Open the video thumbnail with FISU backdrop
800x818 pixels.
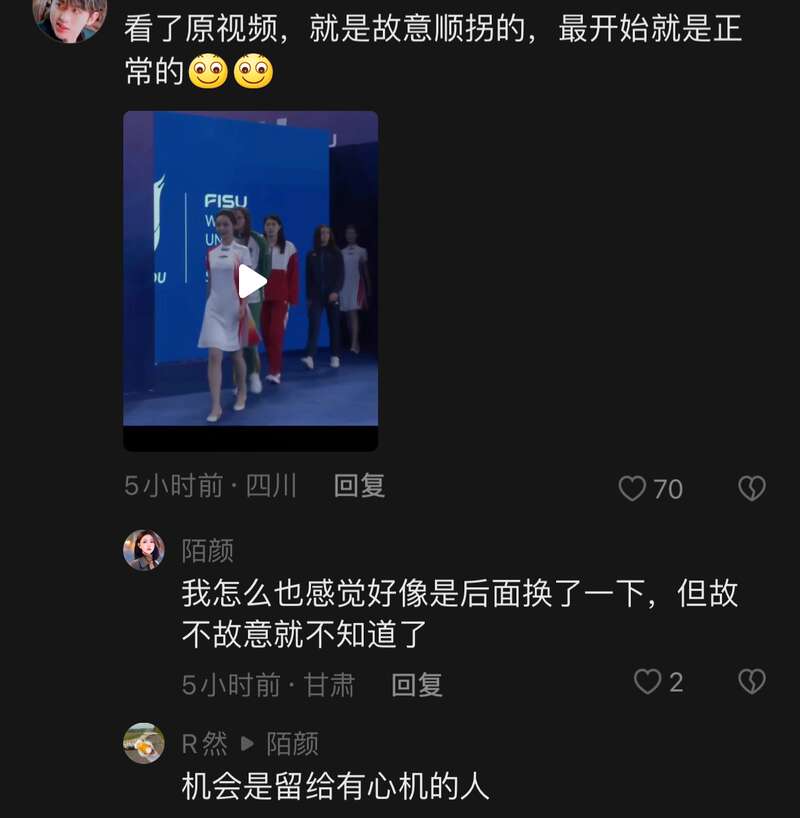[x=250, y=281]
